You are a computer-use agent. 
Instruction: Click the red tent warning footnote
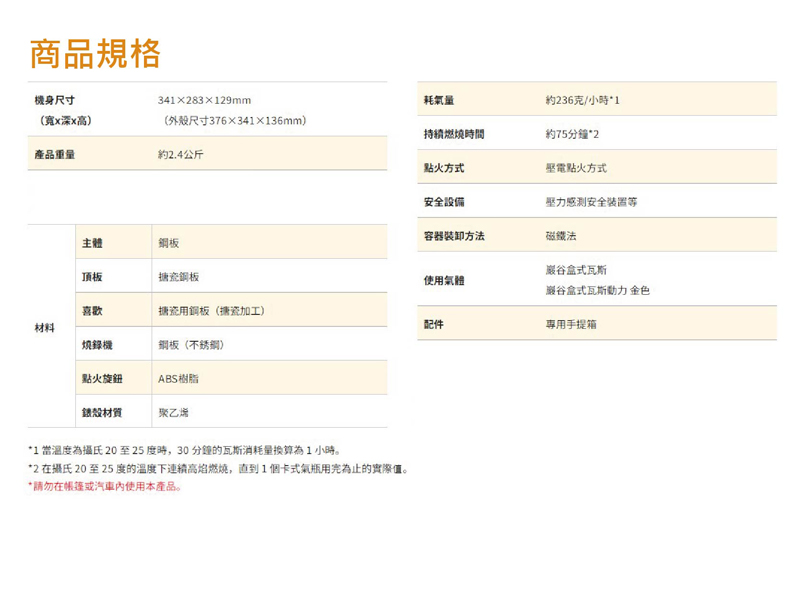point(105,486)
